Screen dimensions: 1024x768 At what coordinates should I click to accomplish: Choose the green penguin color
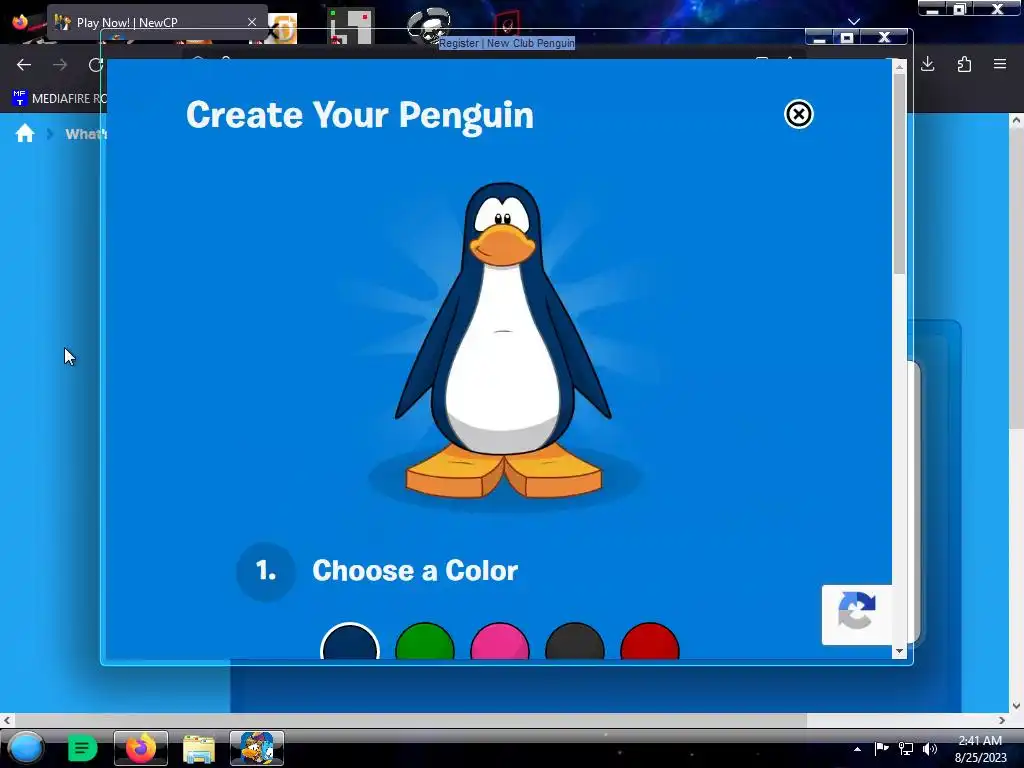tap(424, 642)
